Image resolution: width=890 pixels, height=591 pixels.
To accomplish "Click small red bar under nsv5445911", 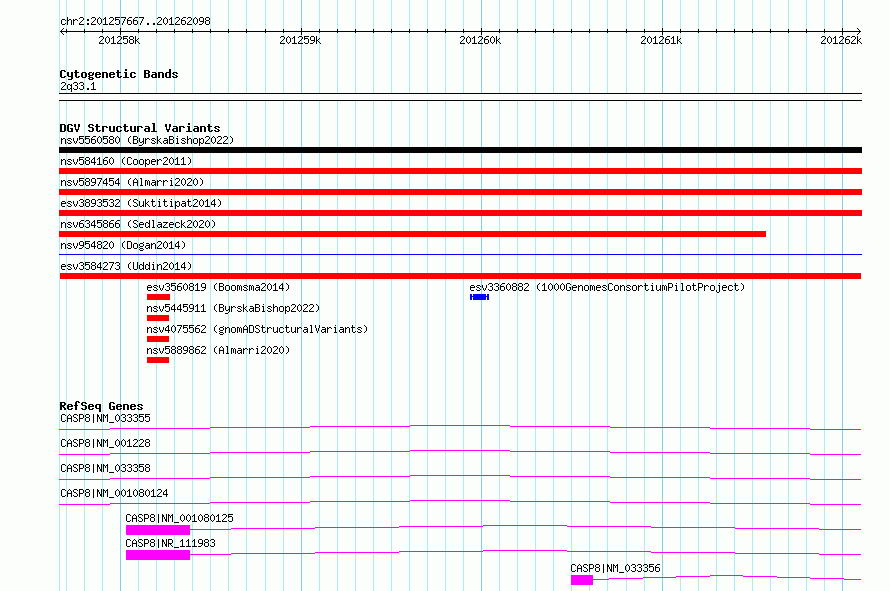I will pos(158,318).
